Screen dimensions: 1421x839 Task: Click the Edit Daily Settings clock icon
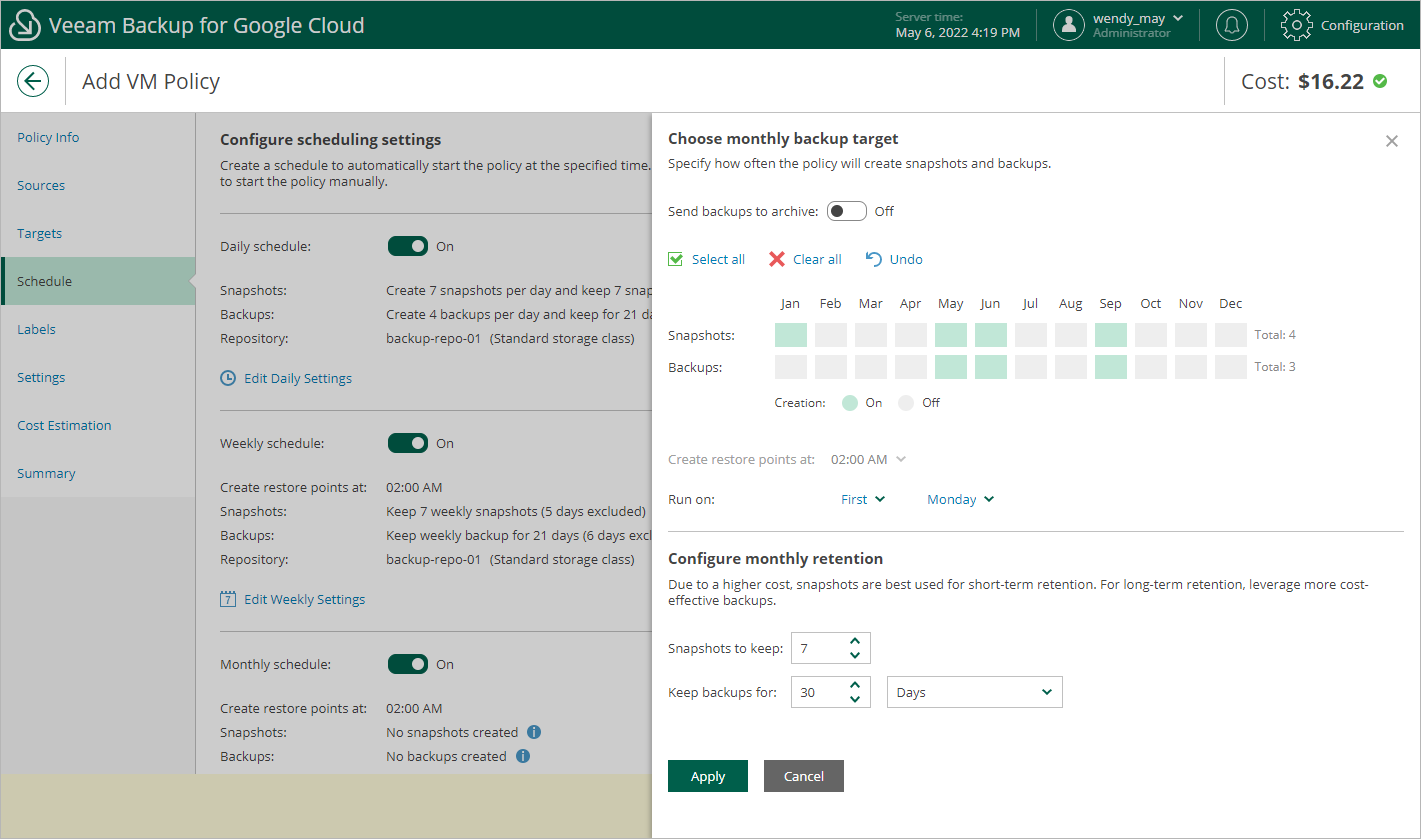pos(228,378)
